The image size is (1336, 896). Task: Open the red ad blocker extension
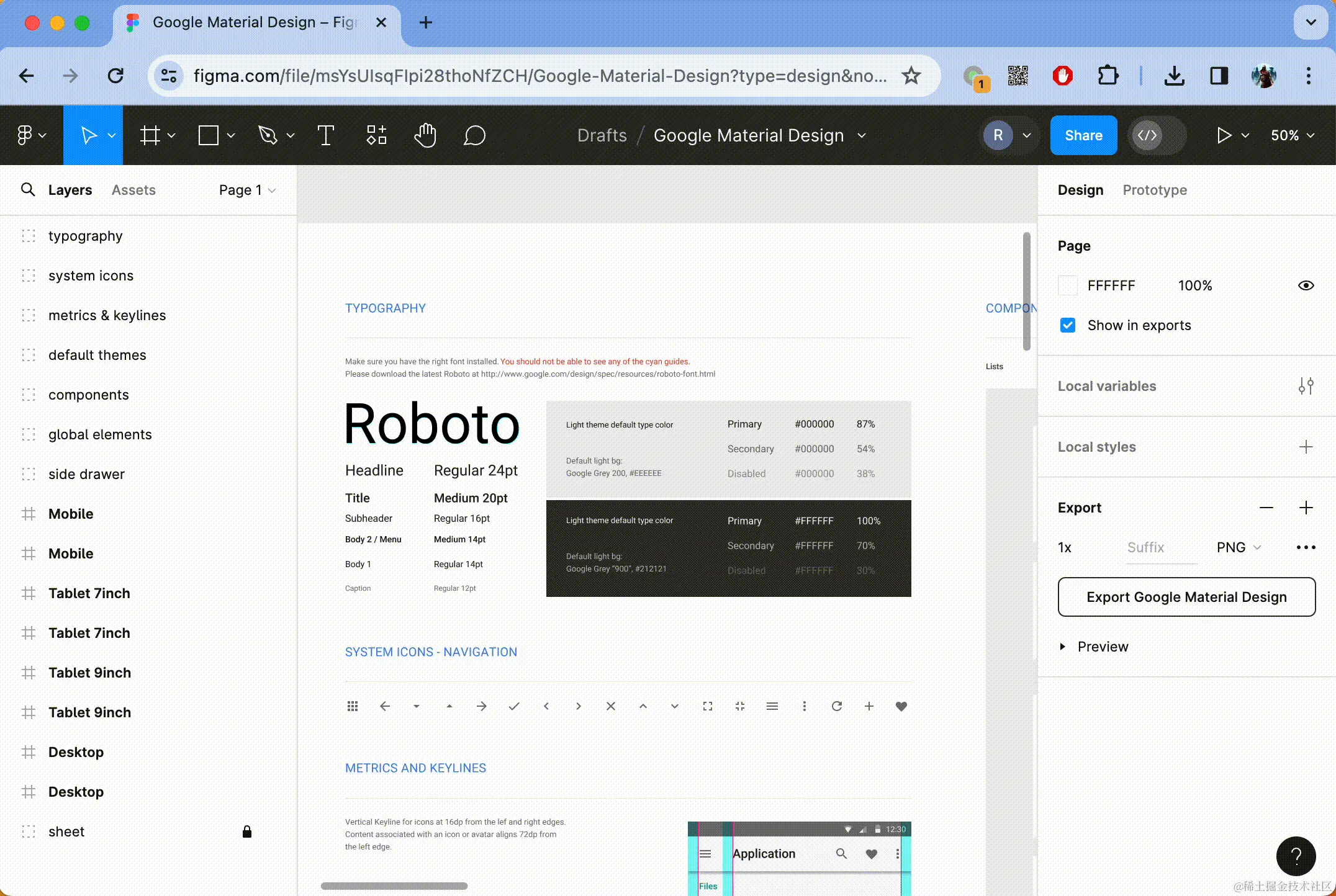[x=1063, y=76]
